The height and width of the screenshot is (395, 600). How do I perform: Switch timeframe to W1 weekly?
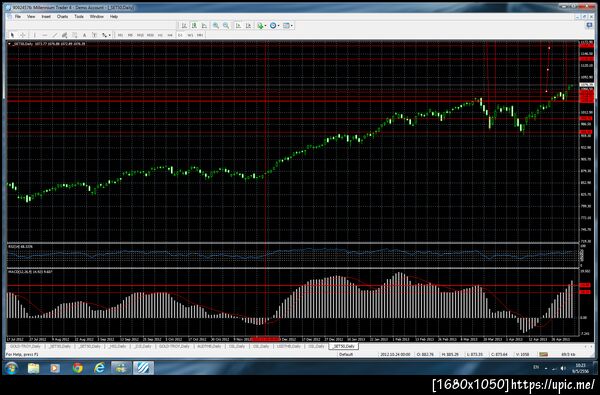[x=190, y=35]
